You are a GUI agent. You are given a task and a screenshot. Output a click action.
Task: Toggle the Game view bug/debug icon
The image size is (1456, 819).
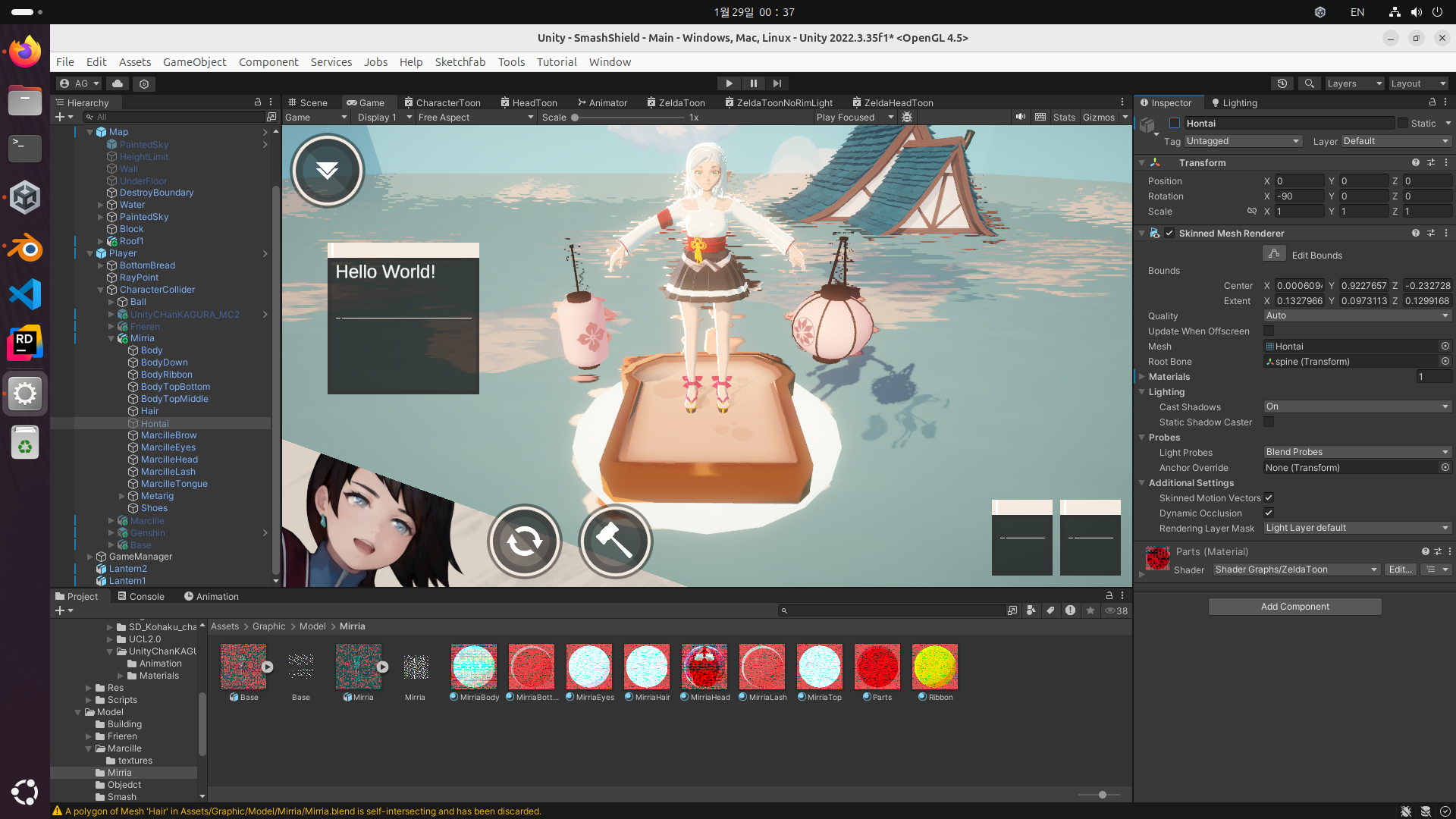click(907, 117)
